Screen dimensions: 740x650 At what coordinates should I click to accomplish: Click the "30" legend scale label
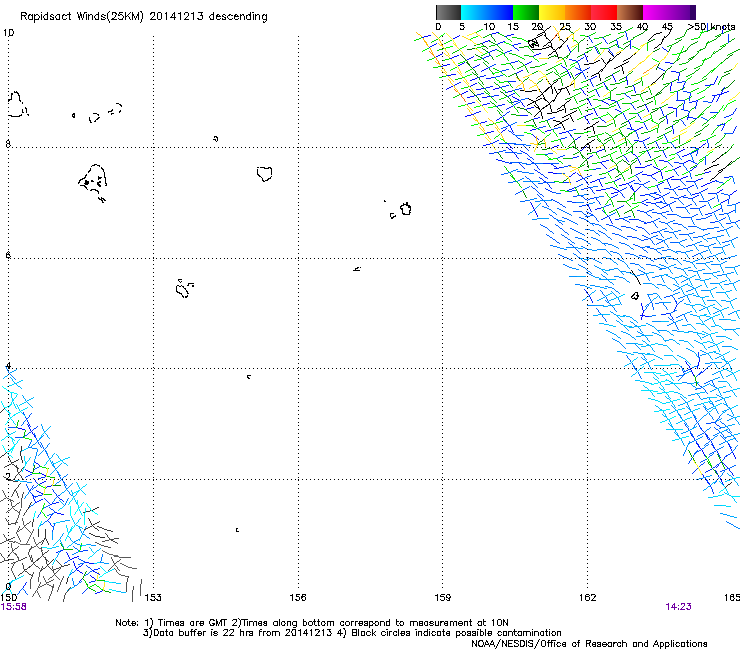point(590,27)
